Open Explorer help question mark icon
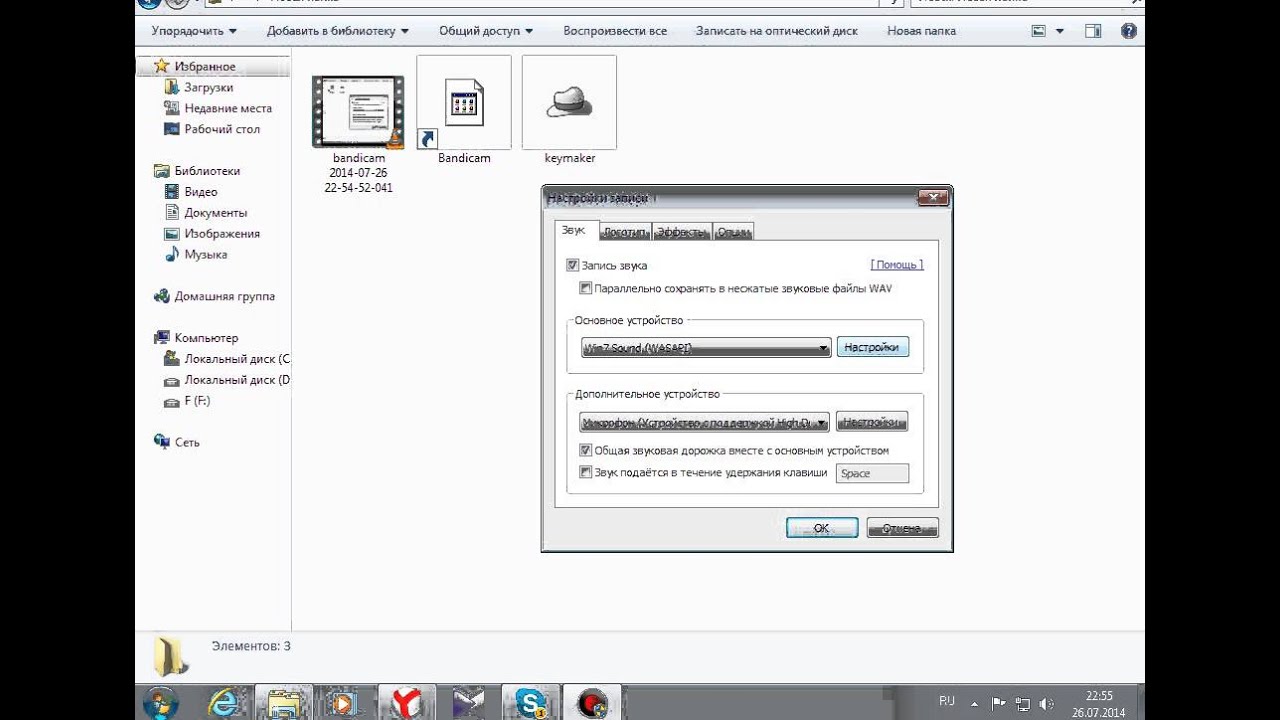 (x=1129, y=31)
